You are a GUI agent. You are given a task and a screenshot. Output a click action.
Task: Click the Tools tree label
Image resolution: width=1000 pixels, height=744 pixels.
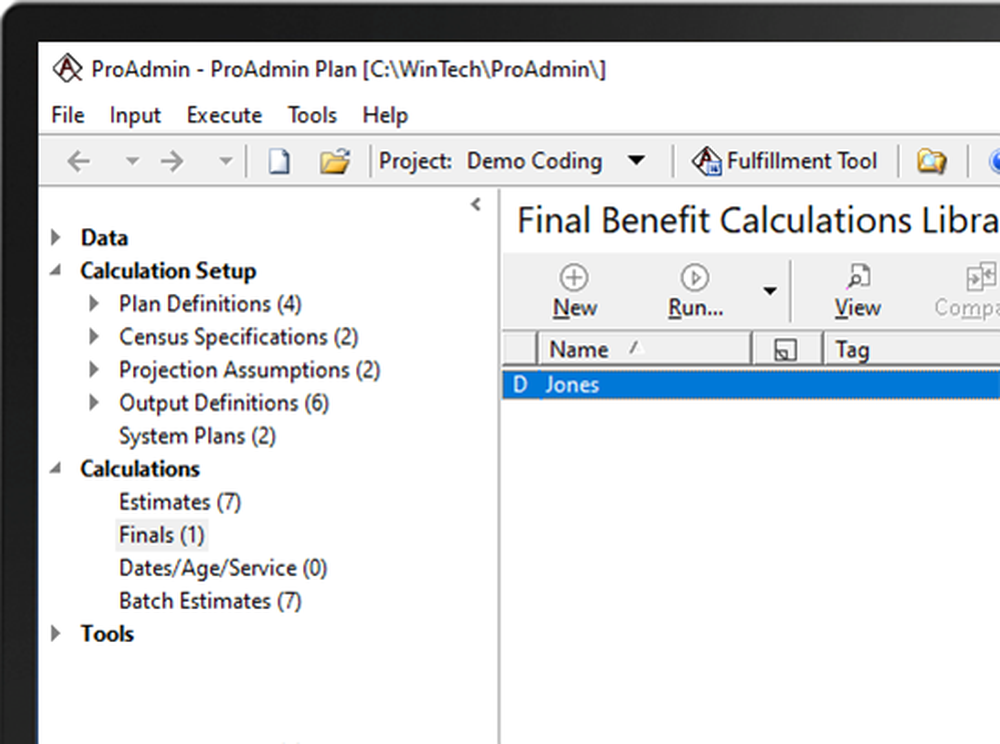pyautogui.click(x=107, y=634)
